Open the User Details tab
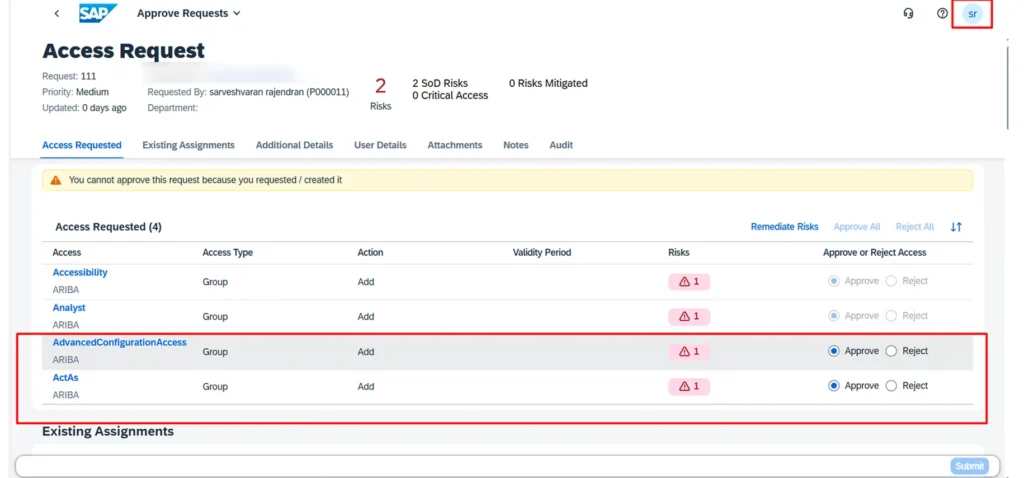Screen dimensions: 1024x478 (380, 145)
